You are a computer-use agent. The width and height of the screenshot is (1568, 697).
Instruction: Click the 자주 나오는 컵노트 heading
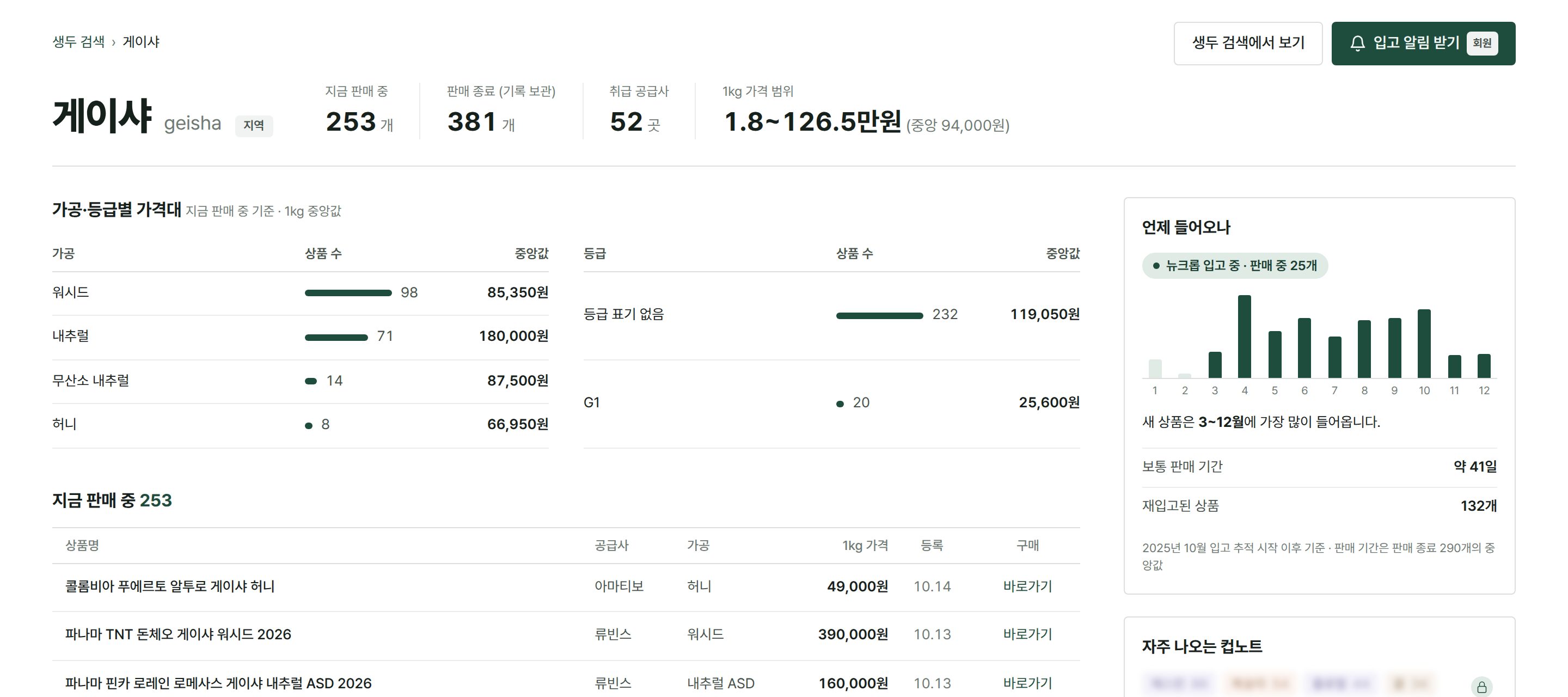pos(1202,646)
